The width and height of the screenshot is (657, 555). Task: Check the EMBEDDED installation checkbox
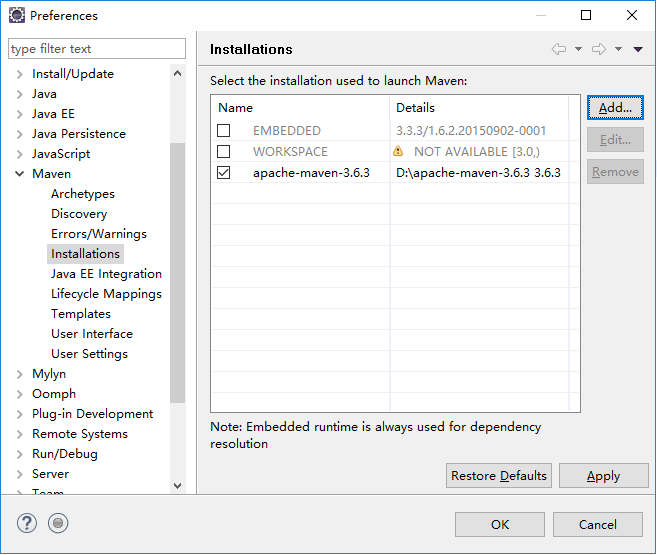point(224,131)
